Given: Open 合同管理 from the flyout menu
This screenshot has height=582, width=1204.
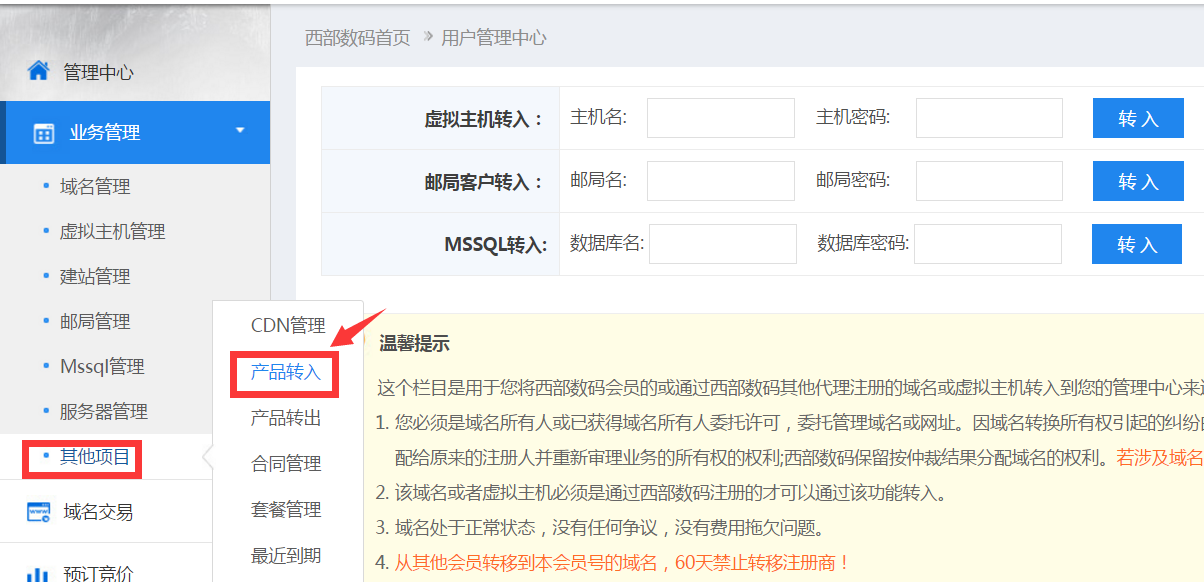Looking at the screenshot, I should [x=286, y=464].
